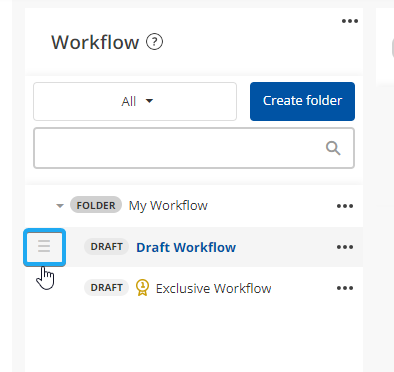Click the DRAFT badge on Exclusive Workflow
The height and width of the screenshot is (372, 394).
(x=106, y=288)
